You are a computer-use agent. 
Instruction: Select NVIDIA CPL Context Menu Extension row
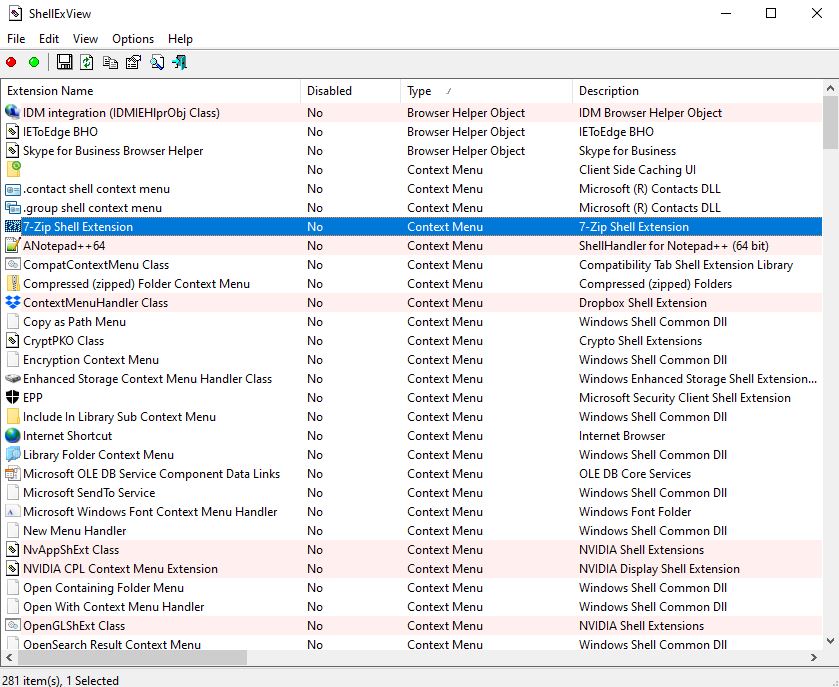(412, 569)
